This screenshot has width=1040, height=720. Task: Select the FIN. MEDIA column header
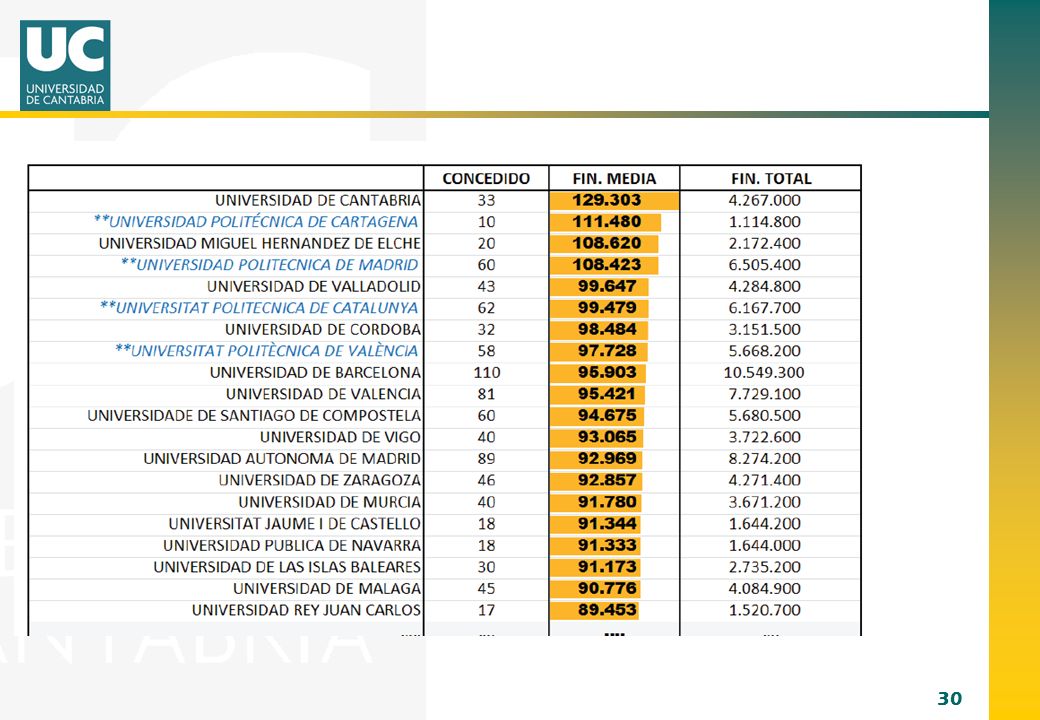[614, 178]
